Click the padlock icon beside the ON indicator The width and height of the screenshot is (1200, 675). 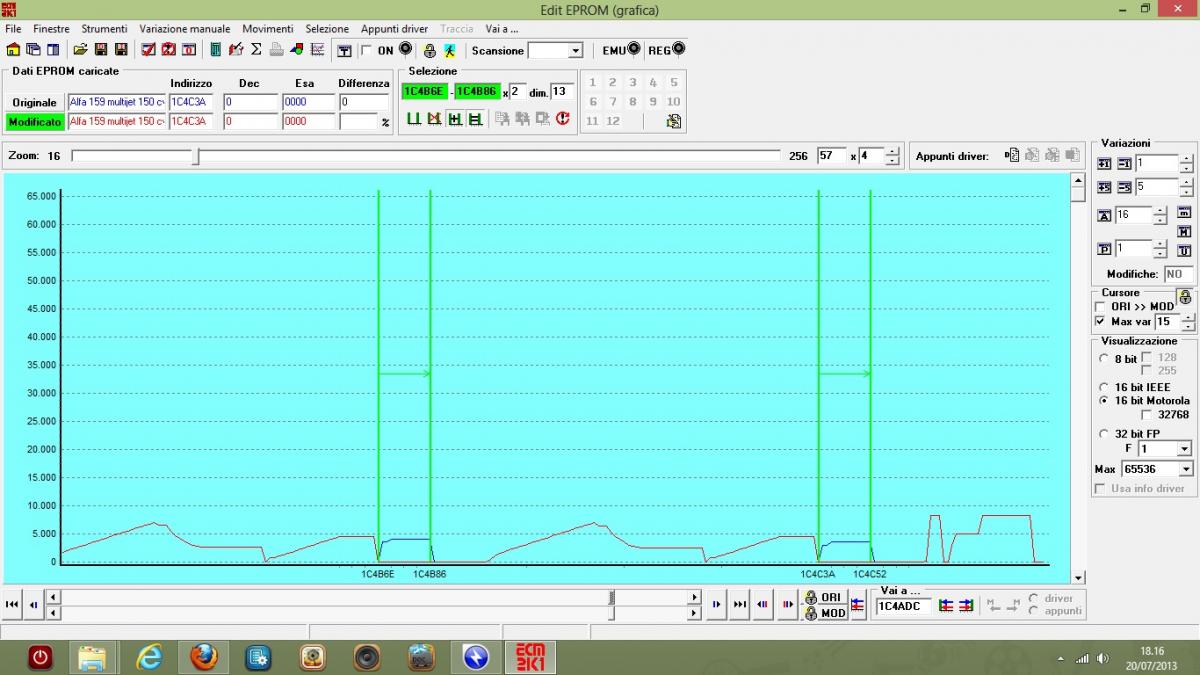(430, 50)
